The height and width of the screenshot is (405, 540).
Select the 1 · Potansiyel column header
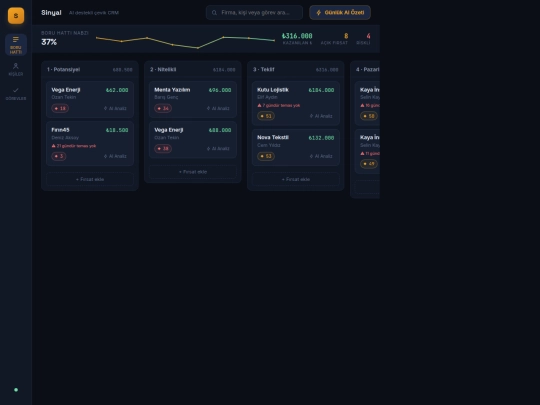pyautogui.click(x=90, y=70)
